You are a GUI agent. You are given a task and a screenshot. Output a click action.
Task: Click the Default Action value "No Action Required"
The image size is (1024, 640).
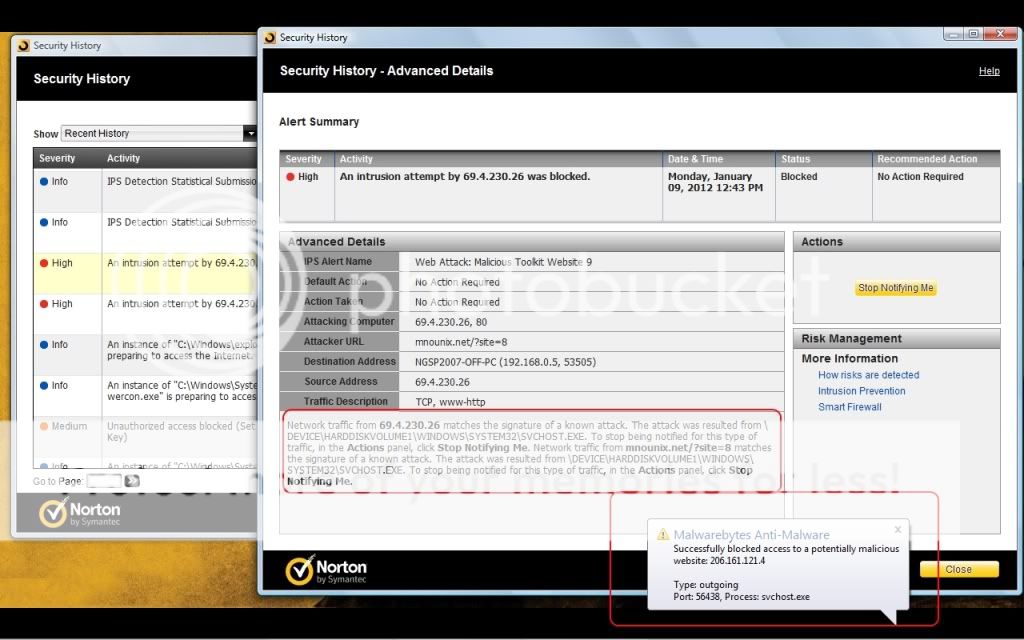click(x=457, y=282)
